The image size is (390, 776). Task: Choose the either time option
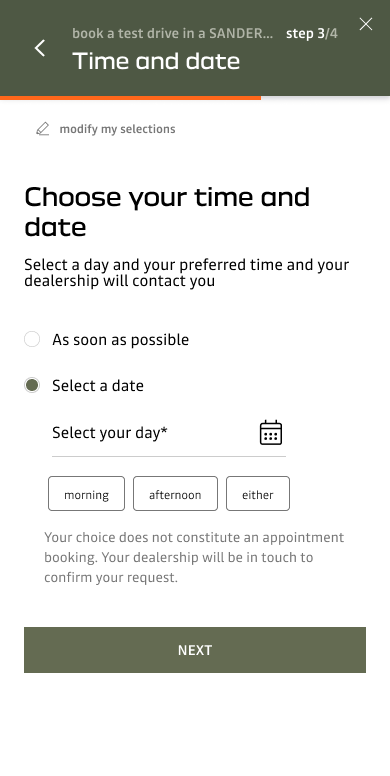click(258, 493)
